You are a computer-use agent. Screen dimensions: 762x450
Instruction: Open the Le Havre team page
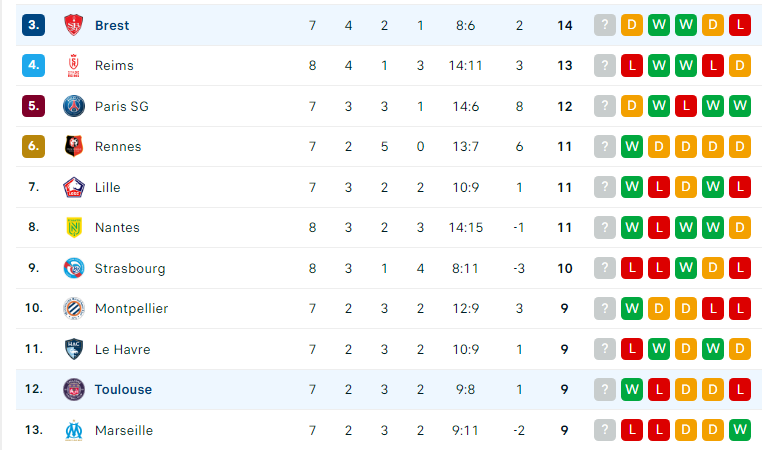(122, 349)
